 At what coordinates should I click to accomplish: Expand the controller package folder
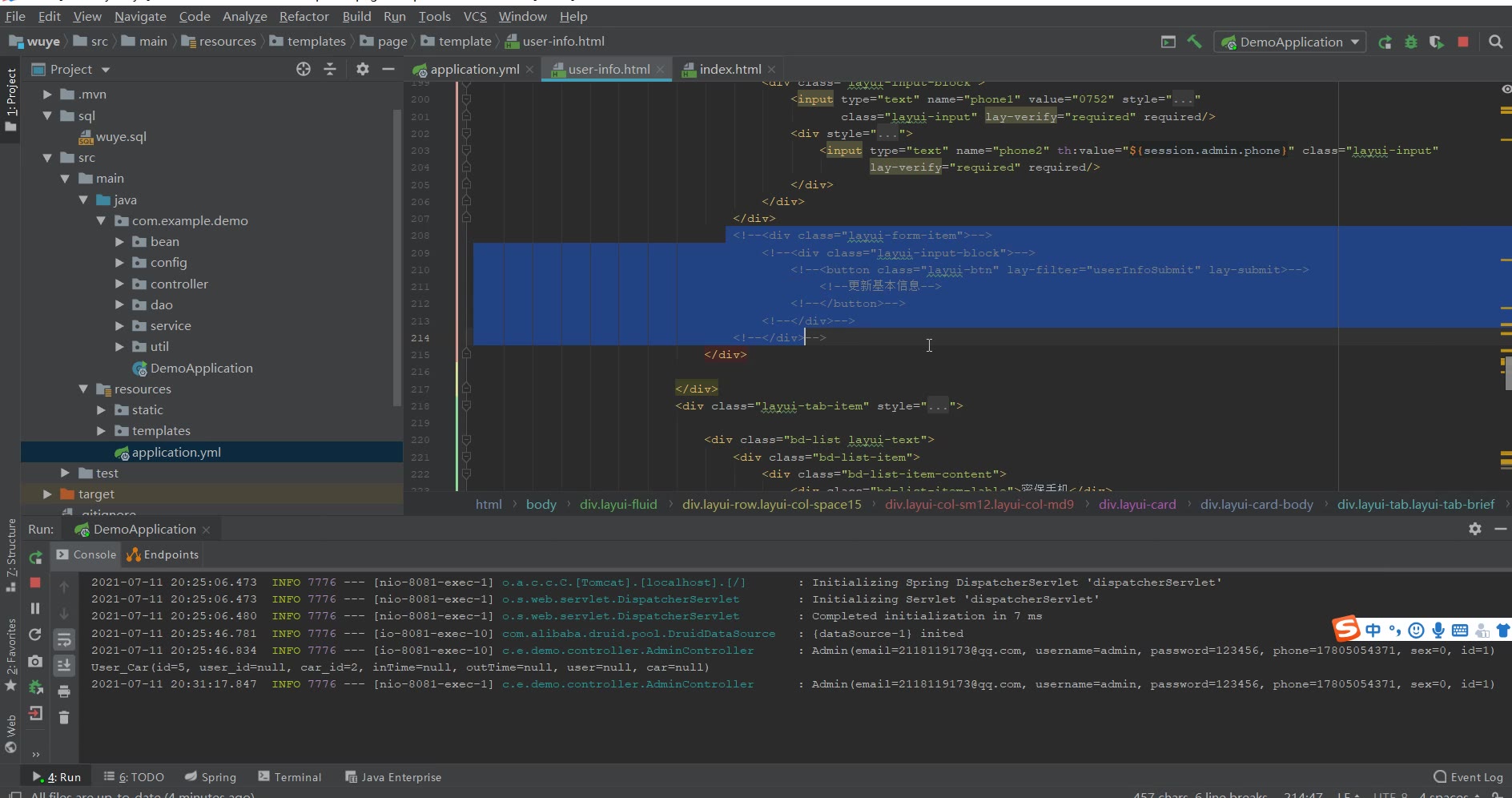119,284
